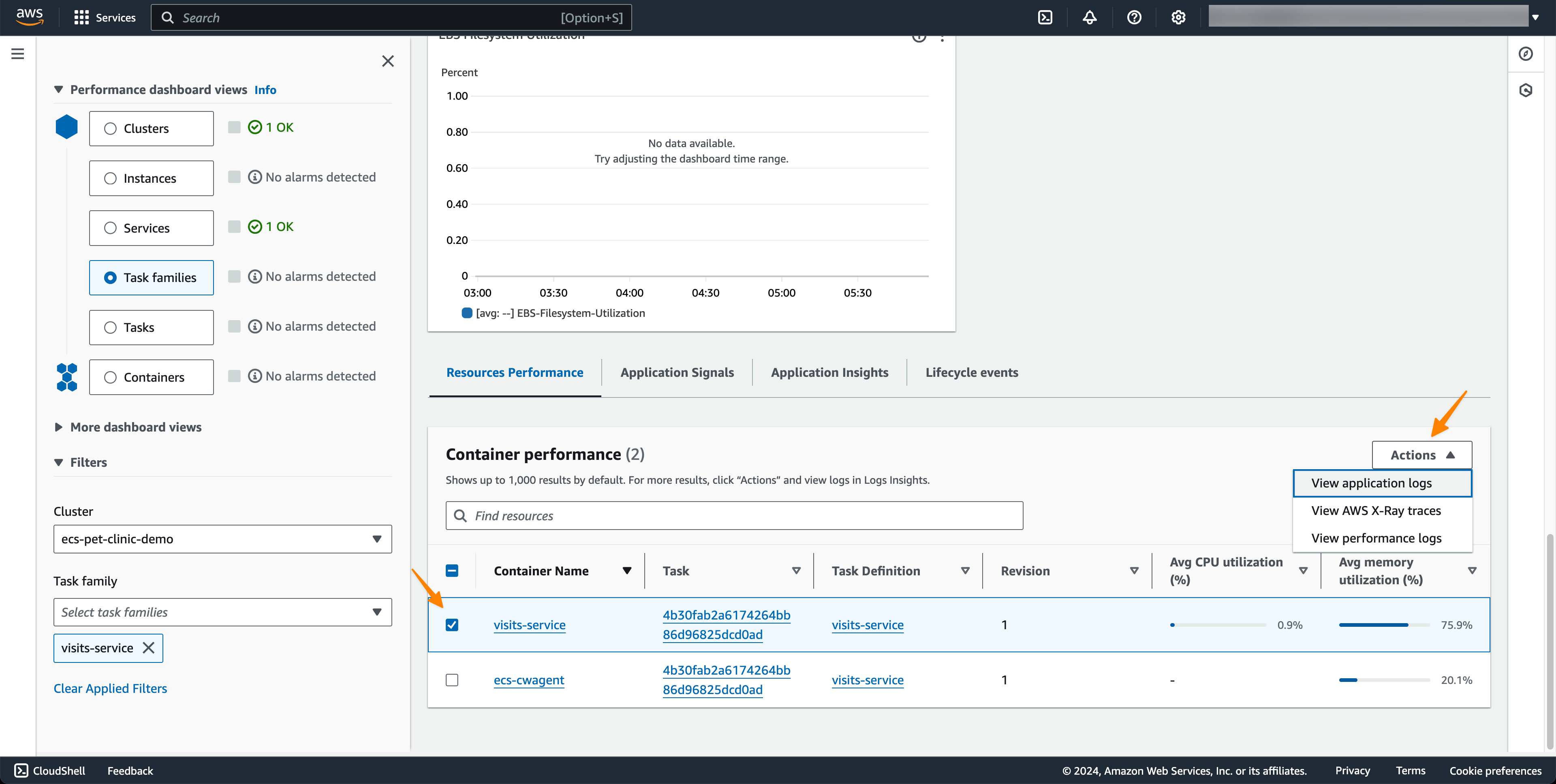The image size is (1556, 784).
Task: Open the Select task families dropdown
Action: coord(222,612)
